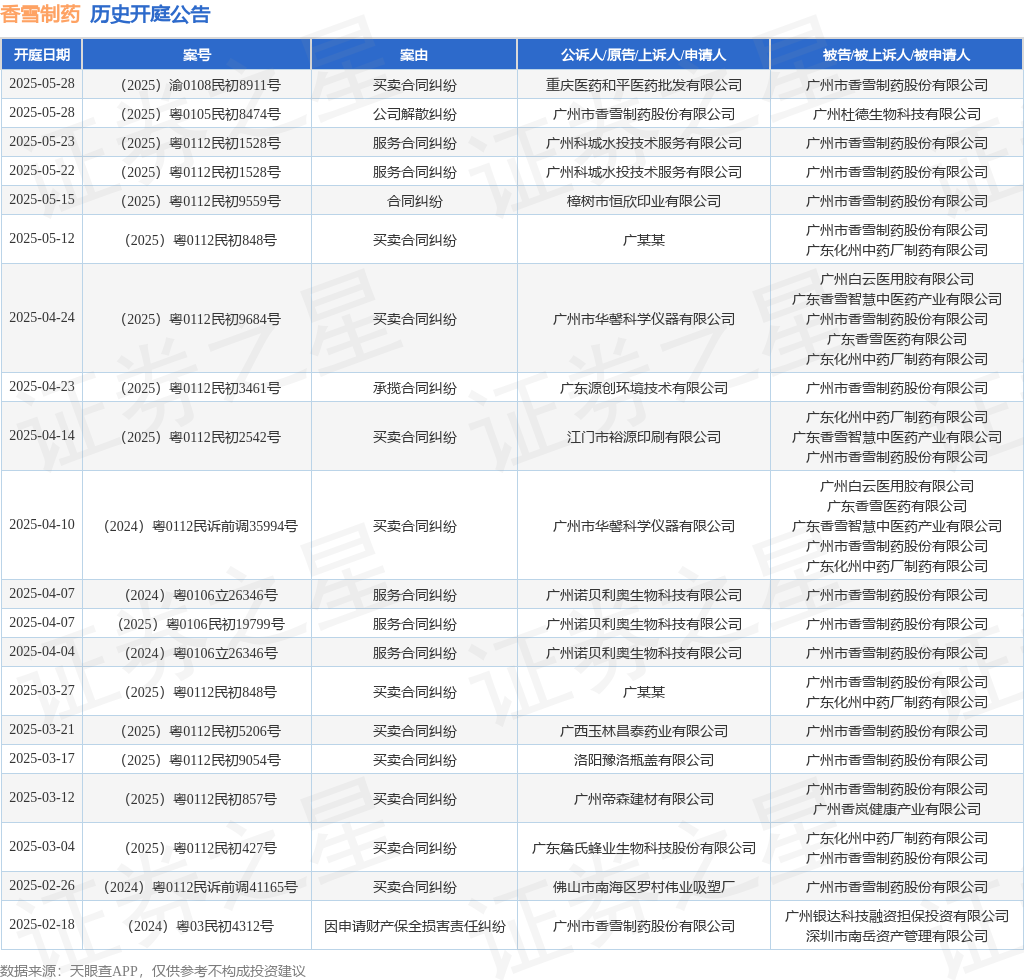Click plaintiff 江门市裕源印刷有限公司
Image resolution: width=1024 pixels, height=980 pixels.
coord(644,437)
